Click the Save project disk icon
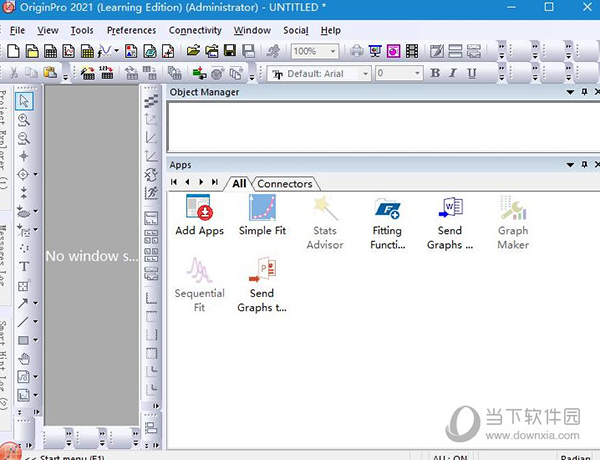 230,51
